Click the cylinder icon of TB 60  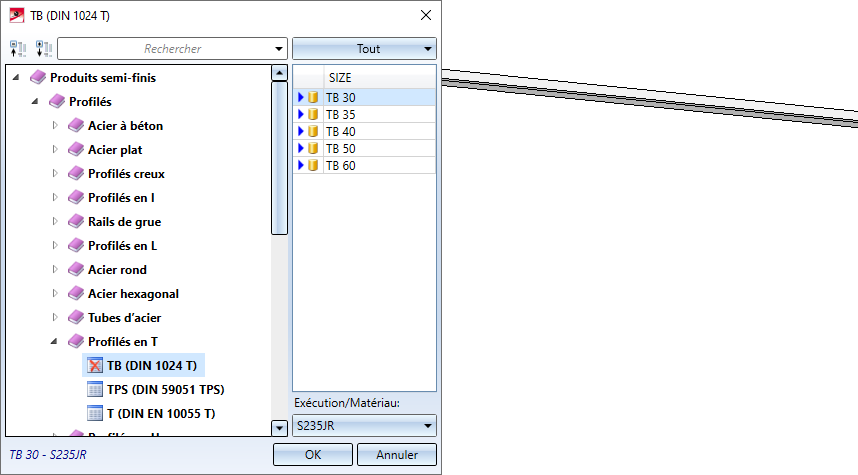pyautogui.click(x=313, y=165)
